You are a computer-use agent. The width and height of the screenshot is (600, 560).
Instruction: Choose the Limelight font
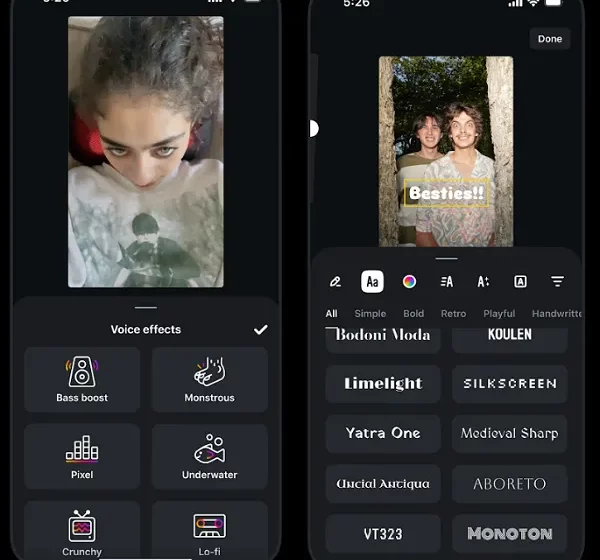pos(383,384)
